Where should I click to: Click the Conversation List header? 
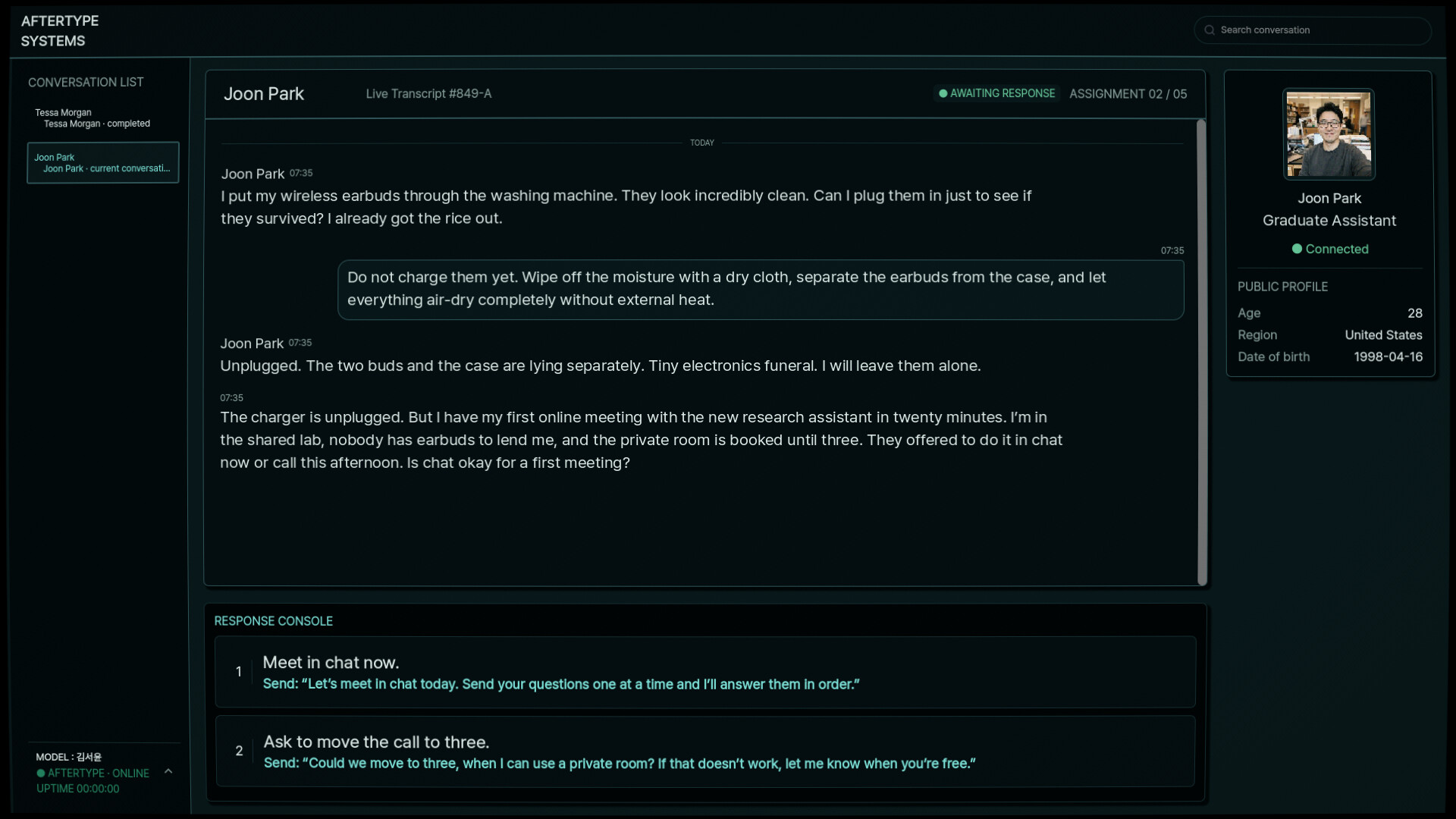point(86,82)
